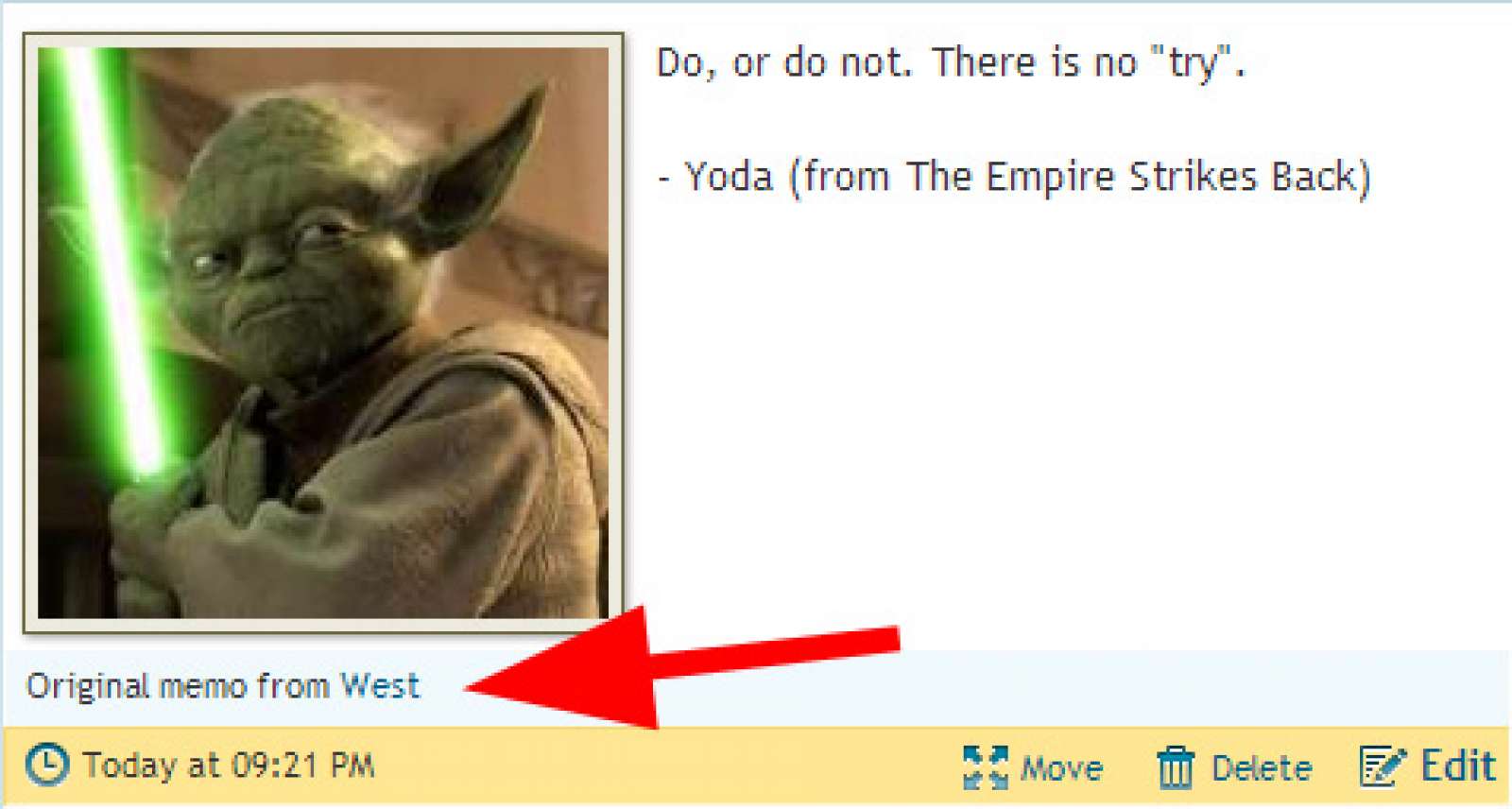The height and width of the screenshot is (809, 1512).
Task: Click the large red arrow annotation
Action: [x=682, y=666]
